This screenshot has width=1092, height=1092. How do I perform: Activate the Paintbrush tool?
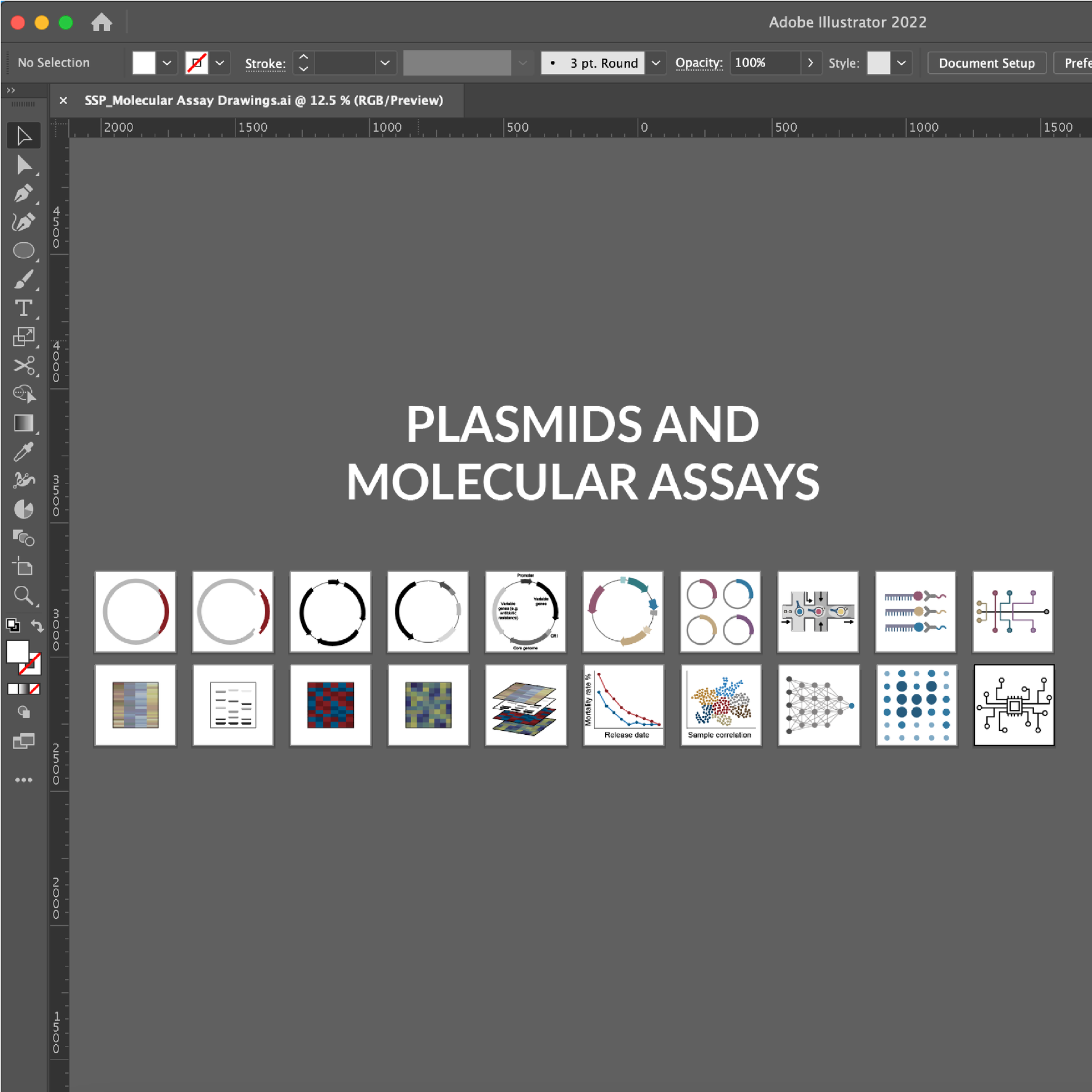(24, 279)
